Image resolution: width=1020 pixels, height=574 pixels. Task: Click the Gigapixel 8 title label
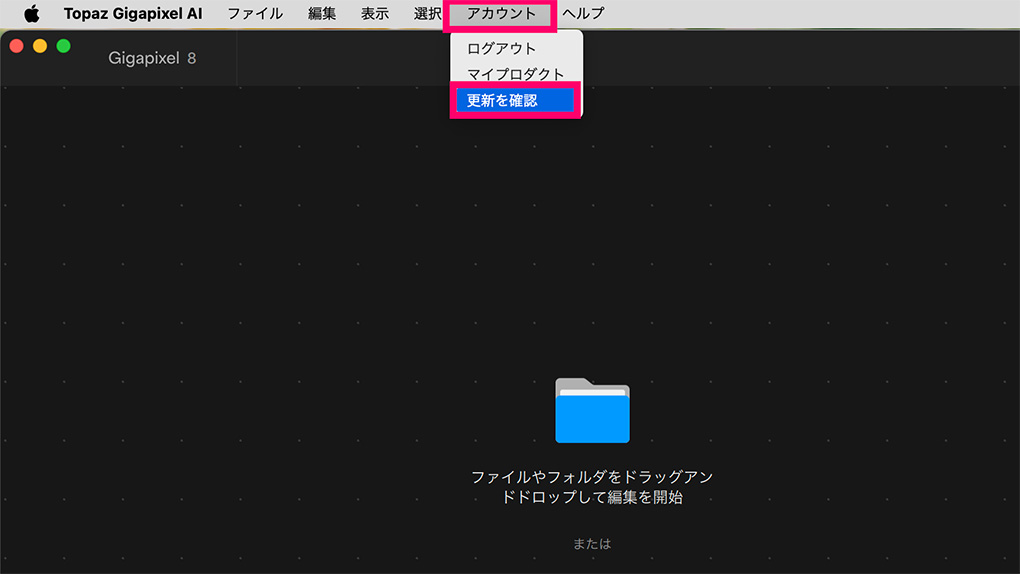coord(152,58)
